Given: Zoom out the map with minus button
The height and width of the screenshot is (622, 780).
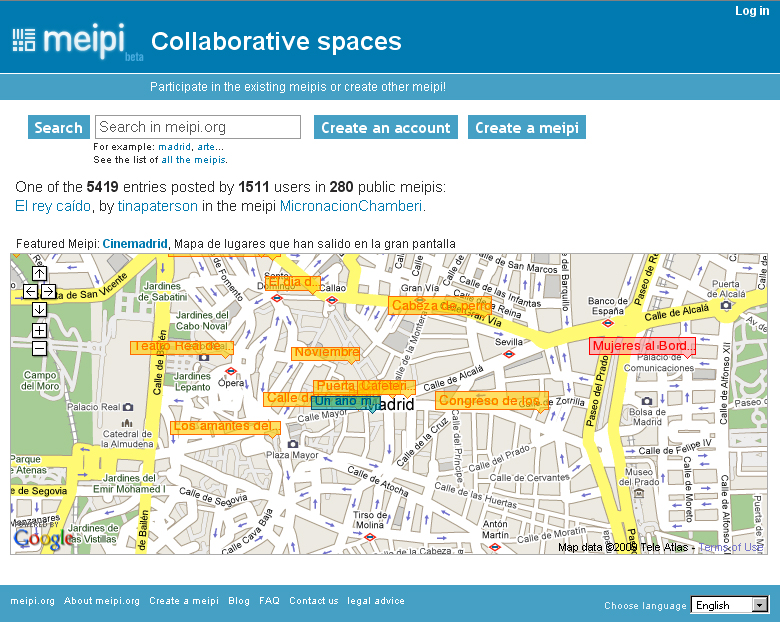Looking at the screenshot, I should 39,348.
